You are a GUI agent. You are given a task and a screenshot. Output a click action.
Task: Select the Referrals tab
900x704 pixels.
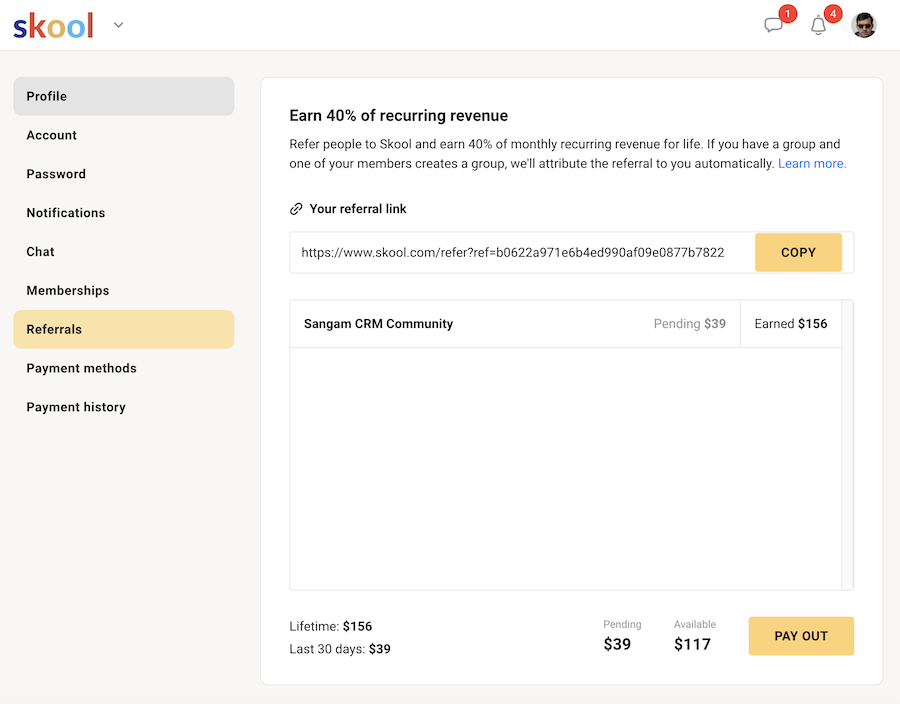click(x=123, y=329)
